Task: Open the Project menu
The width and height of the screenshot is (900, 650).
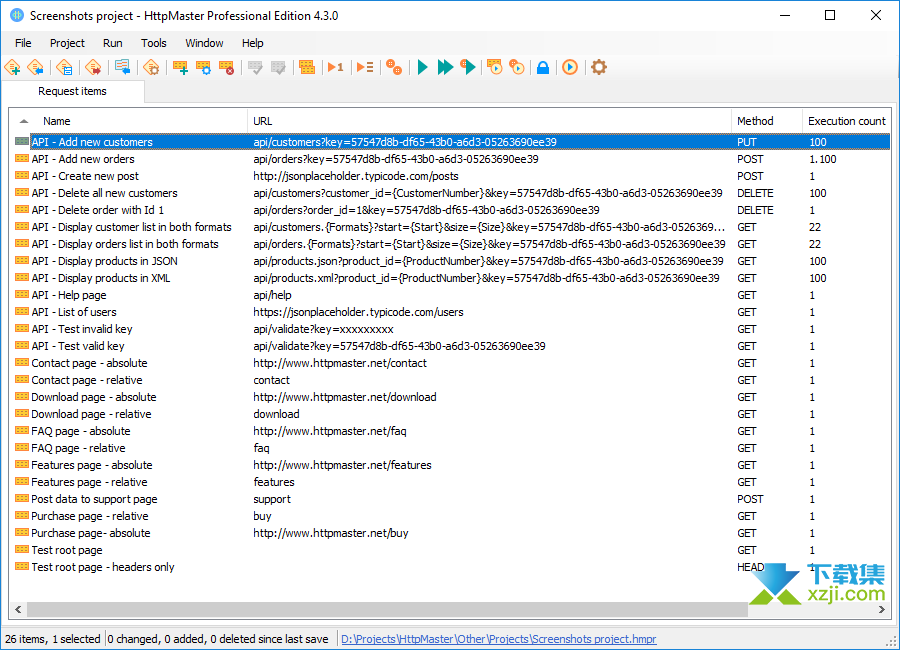Action: coord(67,43)
